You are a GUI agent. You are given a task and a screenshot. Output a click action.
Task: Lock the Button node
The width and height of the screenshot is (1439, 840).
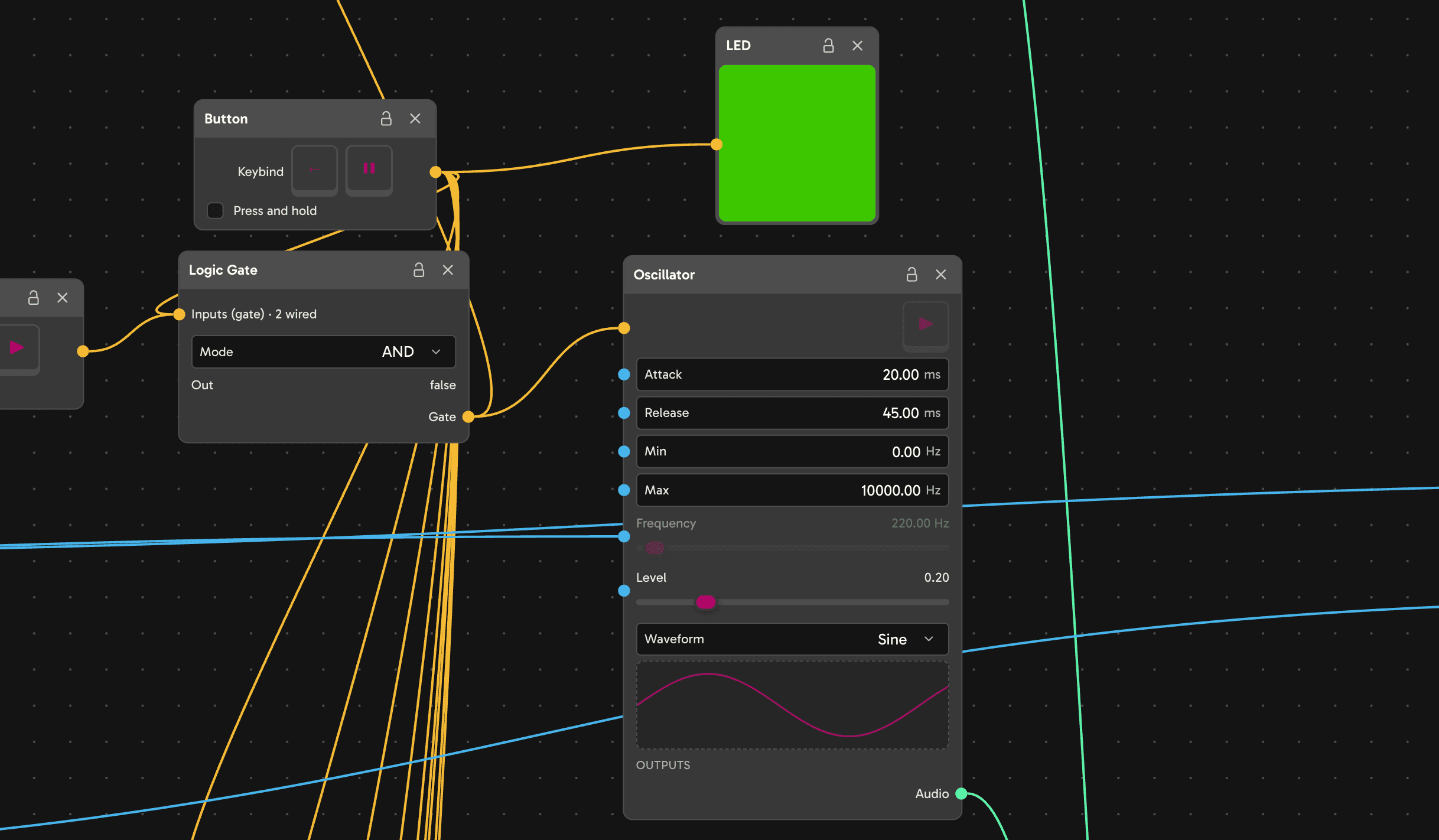click(386, 119)
